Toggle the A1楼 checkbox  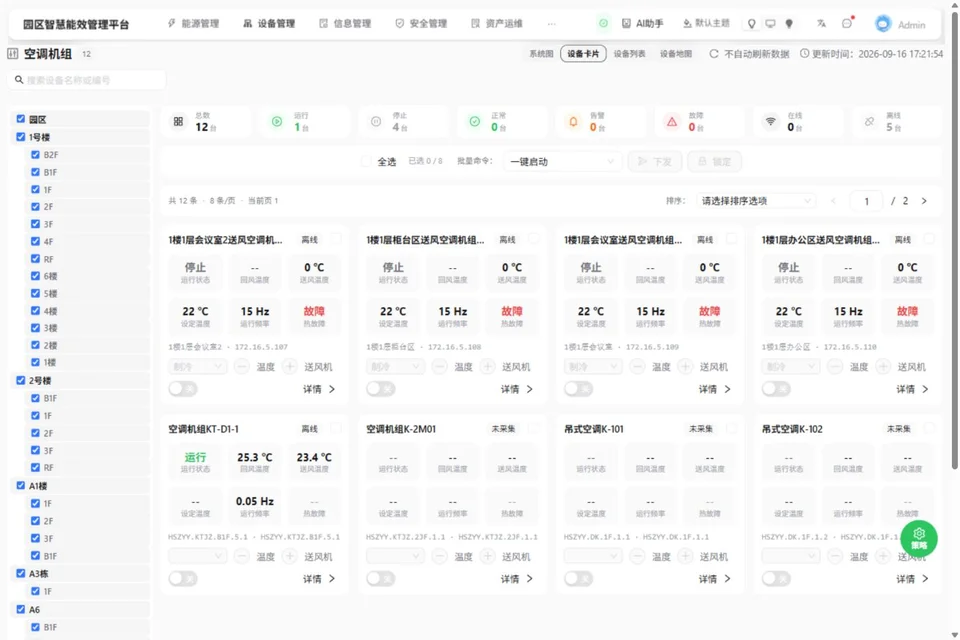[x=21, y=485]
